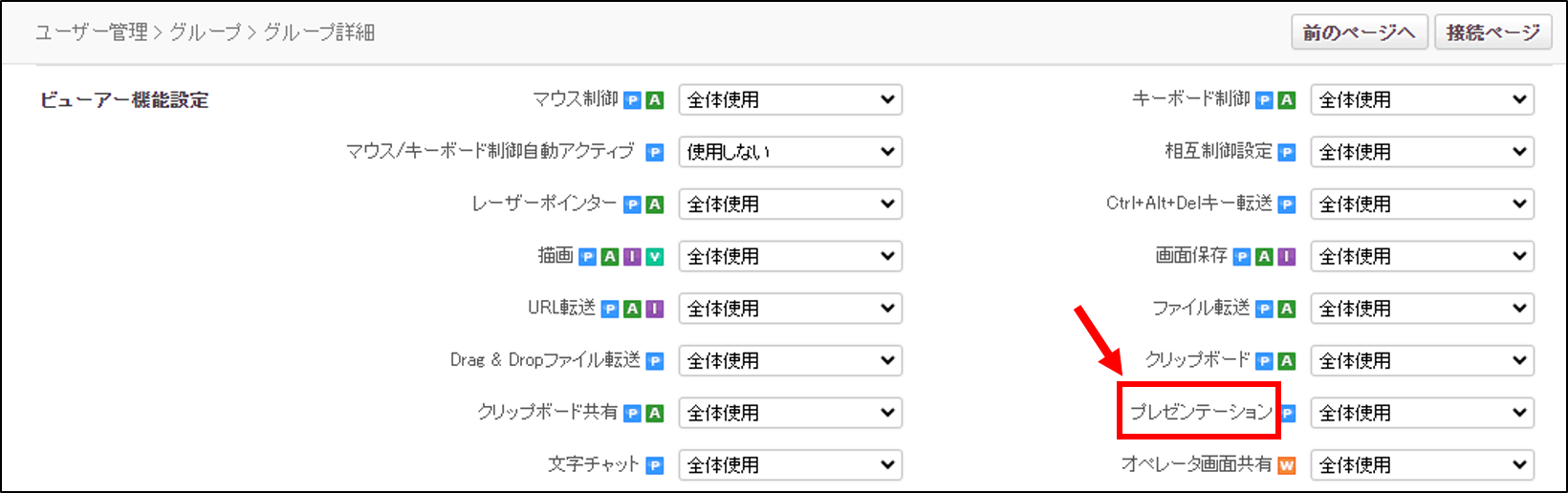
Task: Click the P badge next to Ctrl+Alt+Delキー転送
Action: click(1287, 204)
